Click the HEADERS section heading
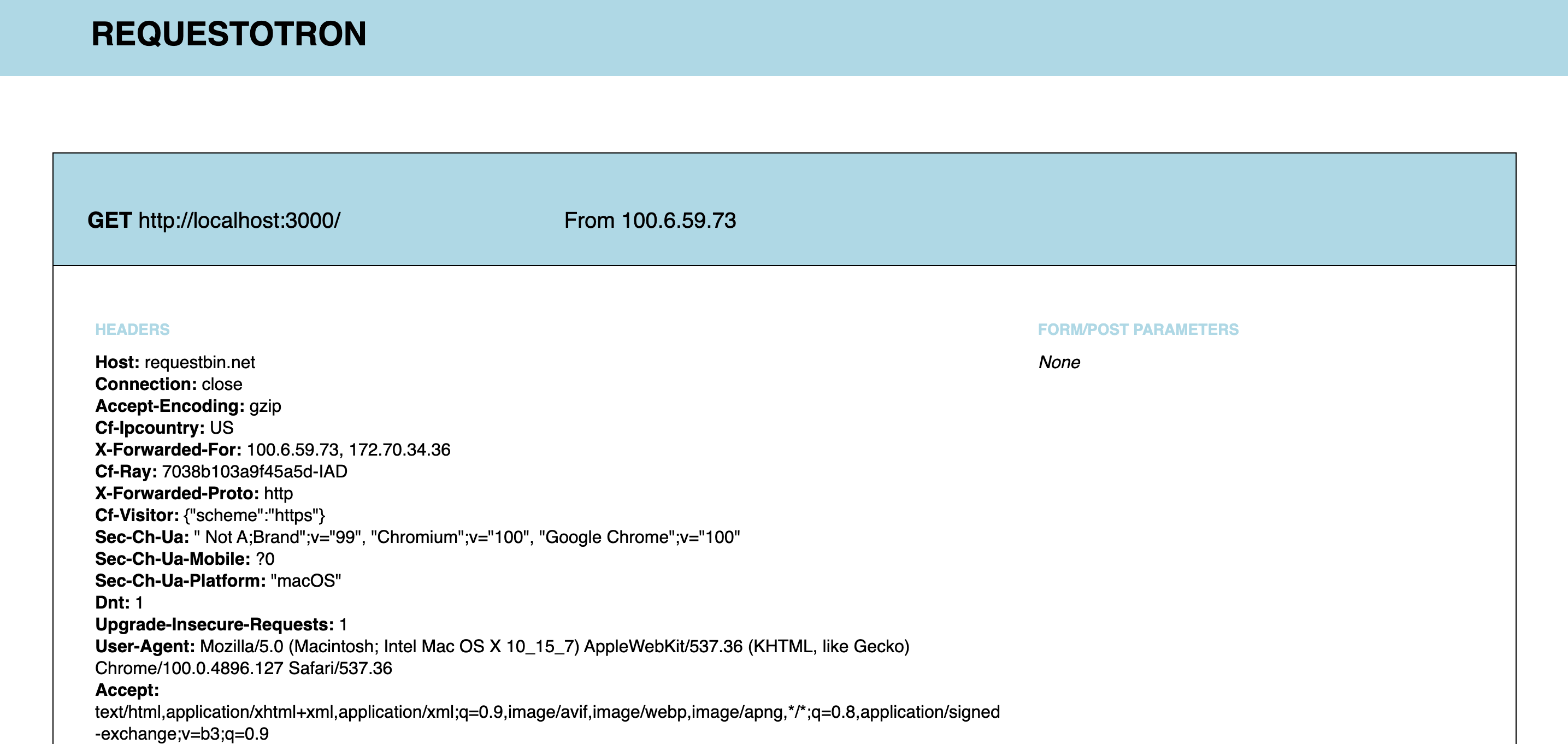This screenshot has height=744, width=1568. 132,329
